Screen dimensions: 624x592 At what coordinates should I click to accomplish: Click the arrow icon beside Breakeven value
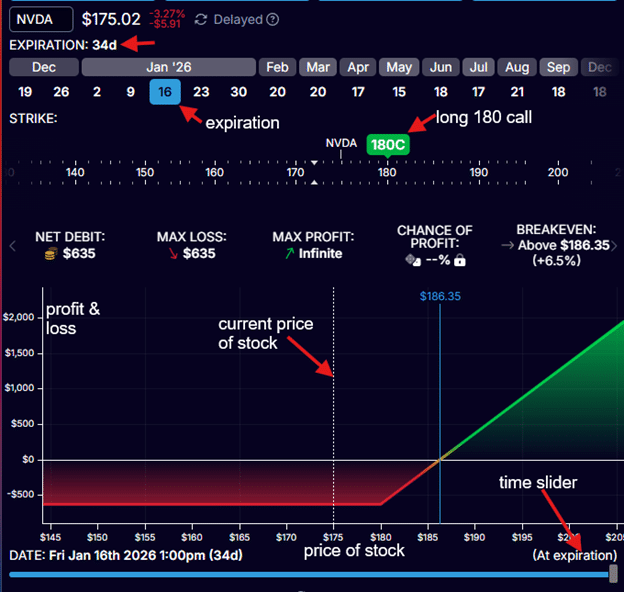coord(507,245)
